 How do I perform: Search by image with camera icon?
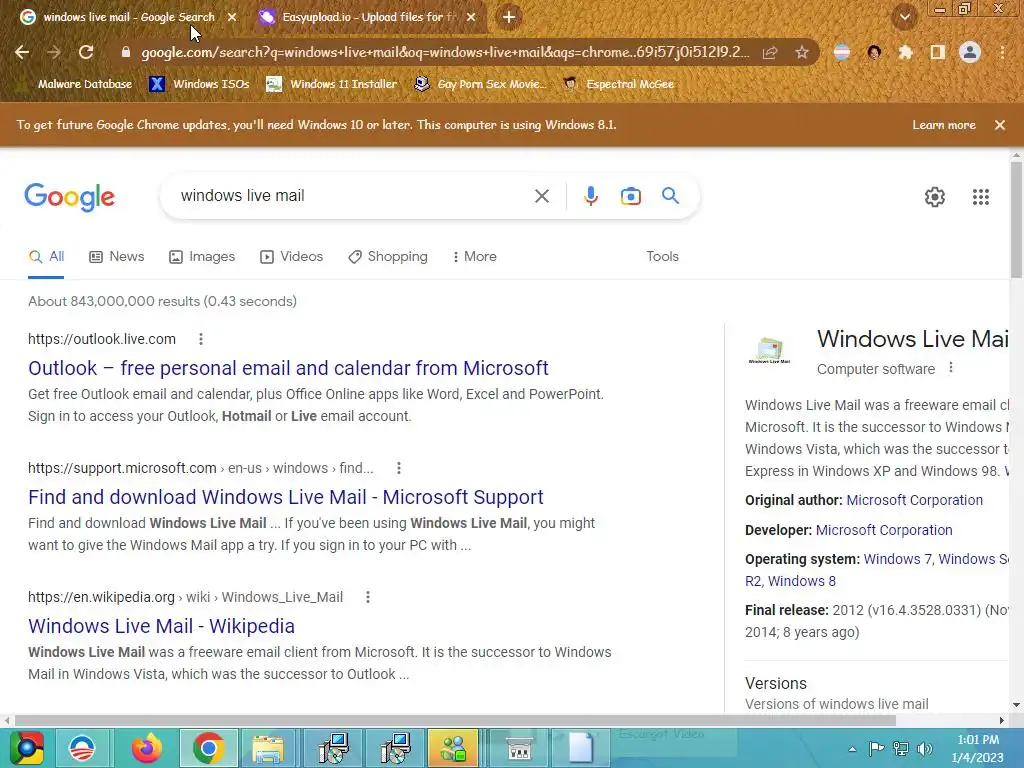click(630, 196)
